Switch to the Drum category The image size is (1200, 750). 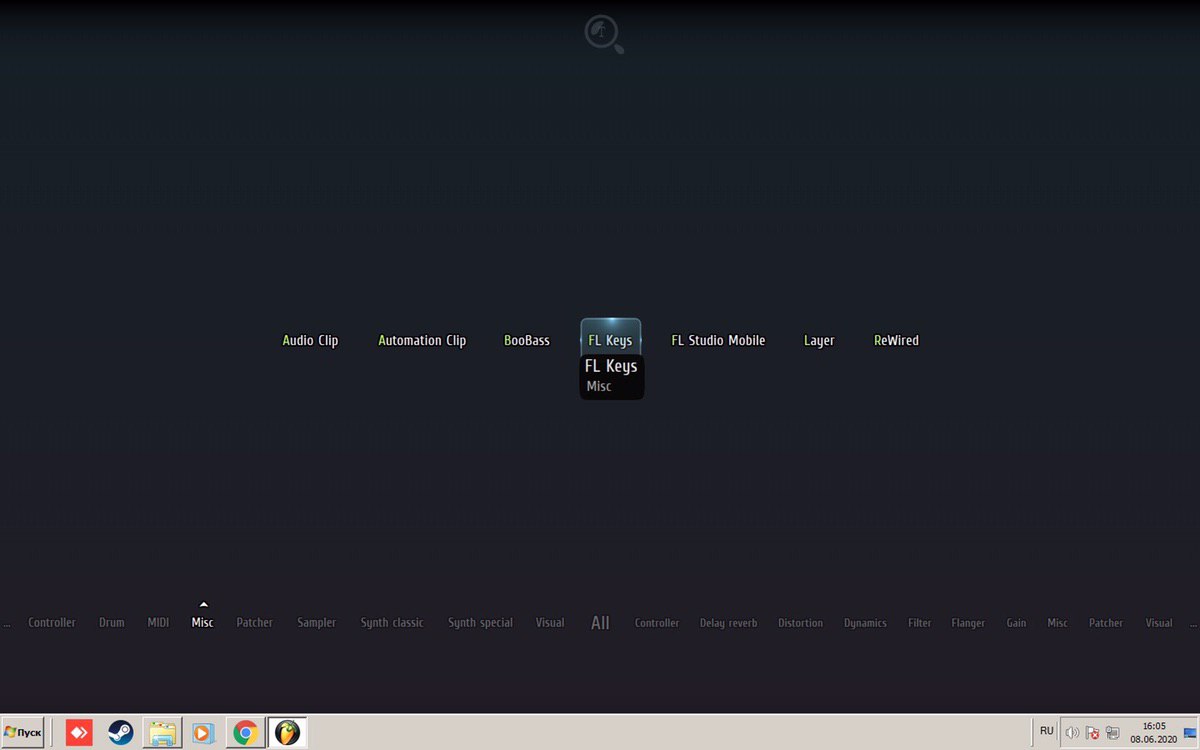pyautogui.click(x=112, y=622)
